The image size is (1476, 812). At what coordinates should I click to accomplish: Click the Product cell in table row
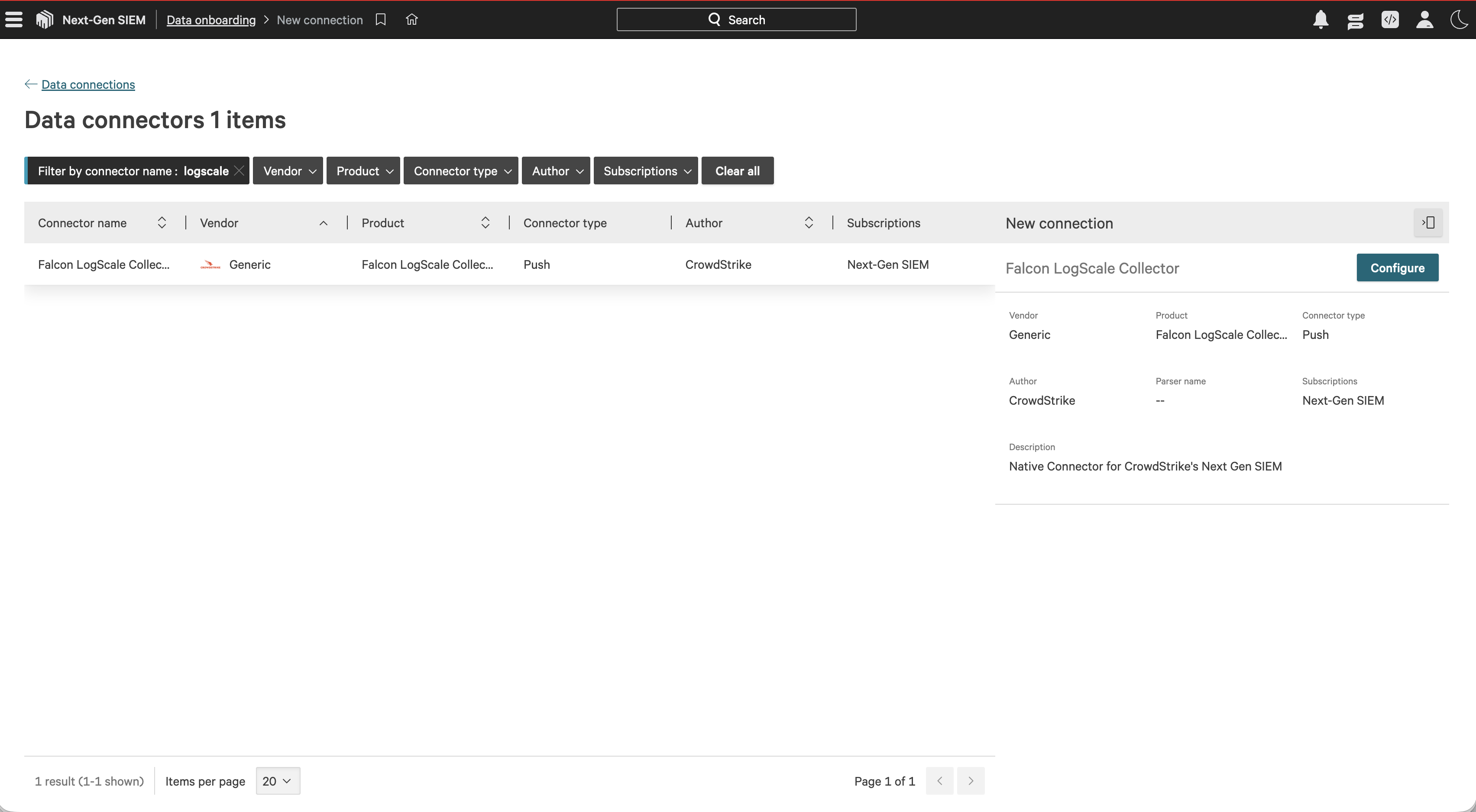point(427,264)
